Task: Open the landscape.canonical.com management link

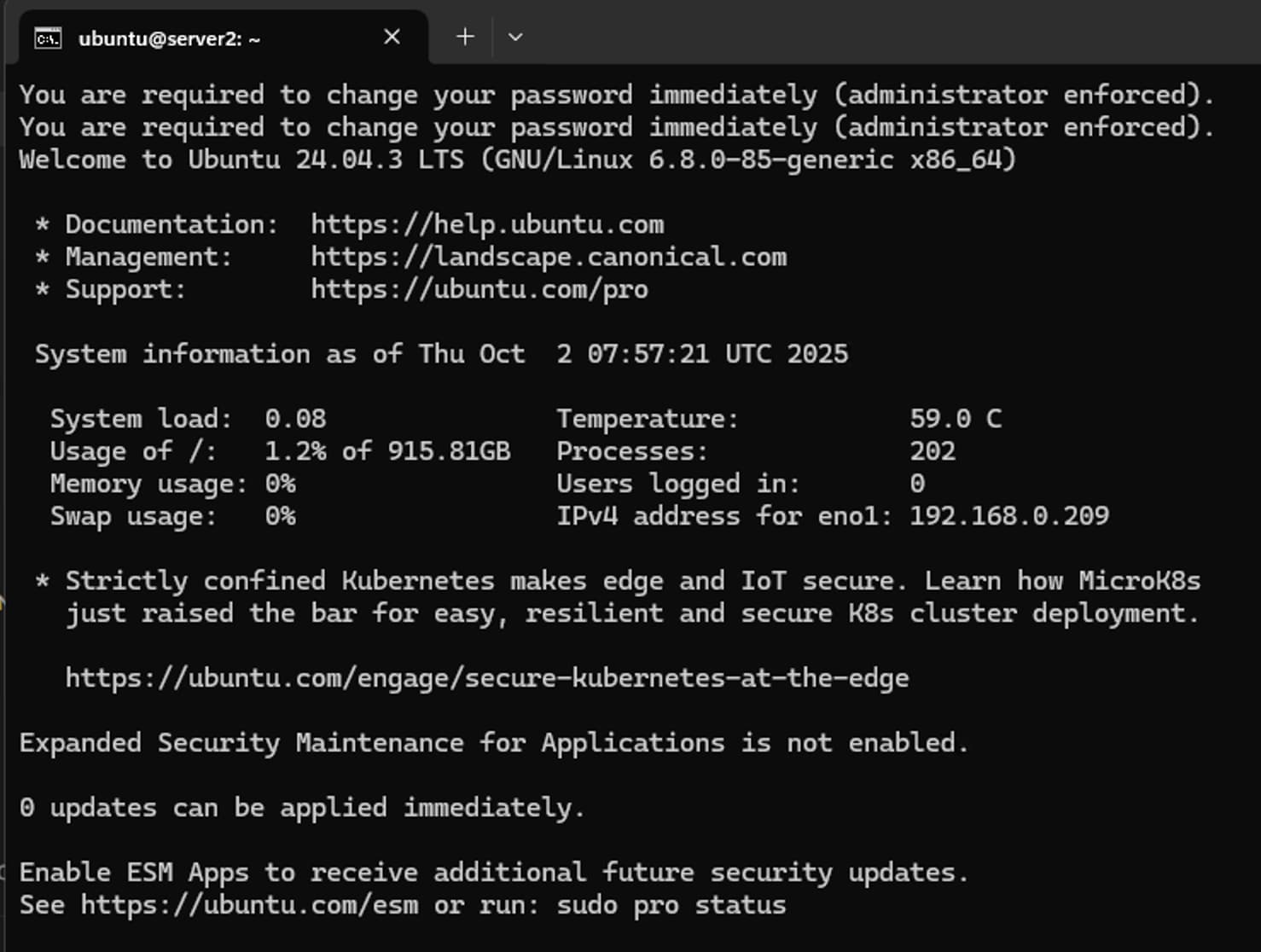Action: coord(548,257)
